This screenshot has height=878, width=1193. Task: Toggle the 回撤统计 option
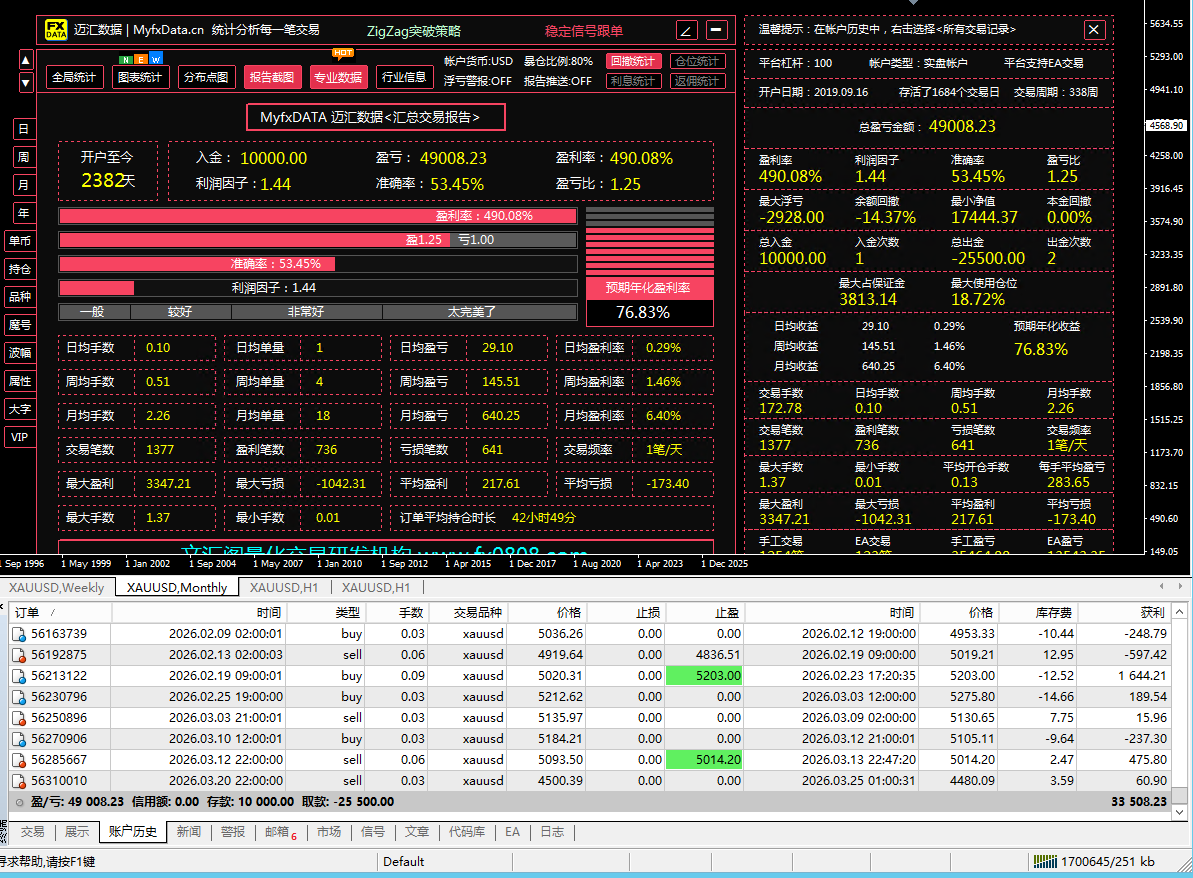pyautogui.click(x=633, y=61)
